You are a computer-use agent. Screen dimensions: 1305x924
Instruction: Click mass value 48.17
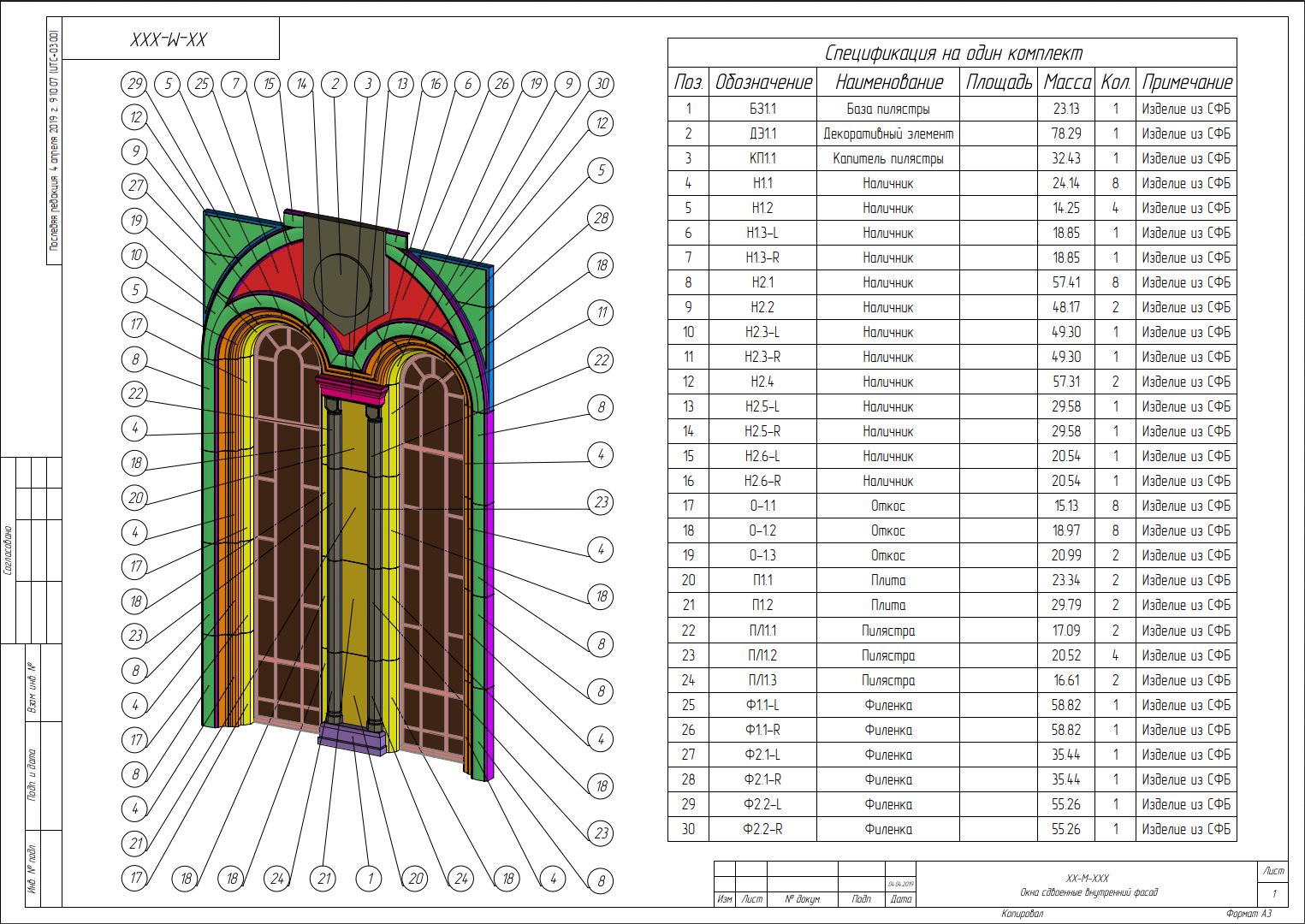tap(1066, 307)
